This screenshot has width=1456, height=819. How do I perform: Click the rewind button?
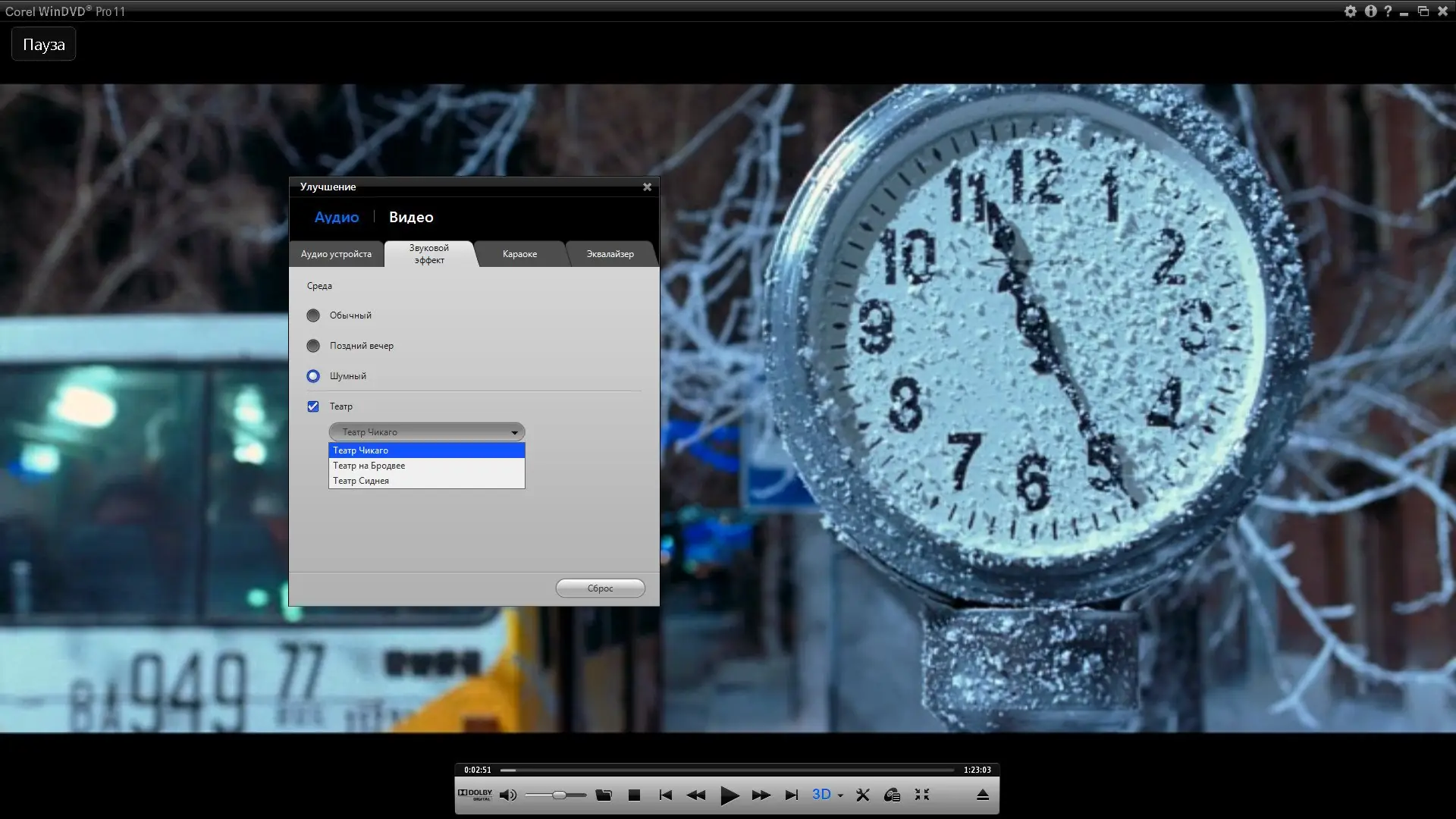click(x=695, y=795)
